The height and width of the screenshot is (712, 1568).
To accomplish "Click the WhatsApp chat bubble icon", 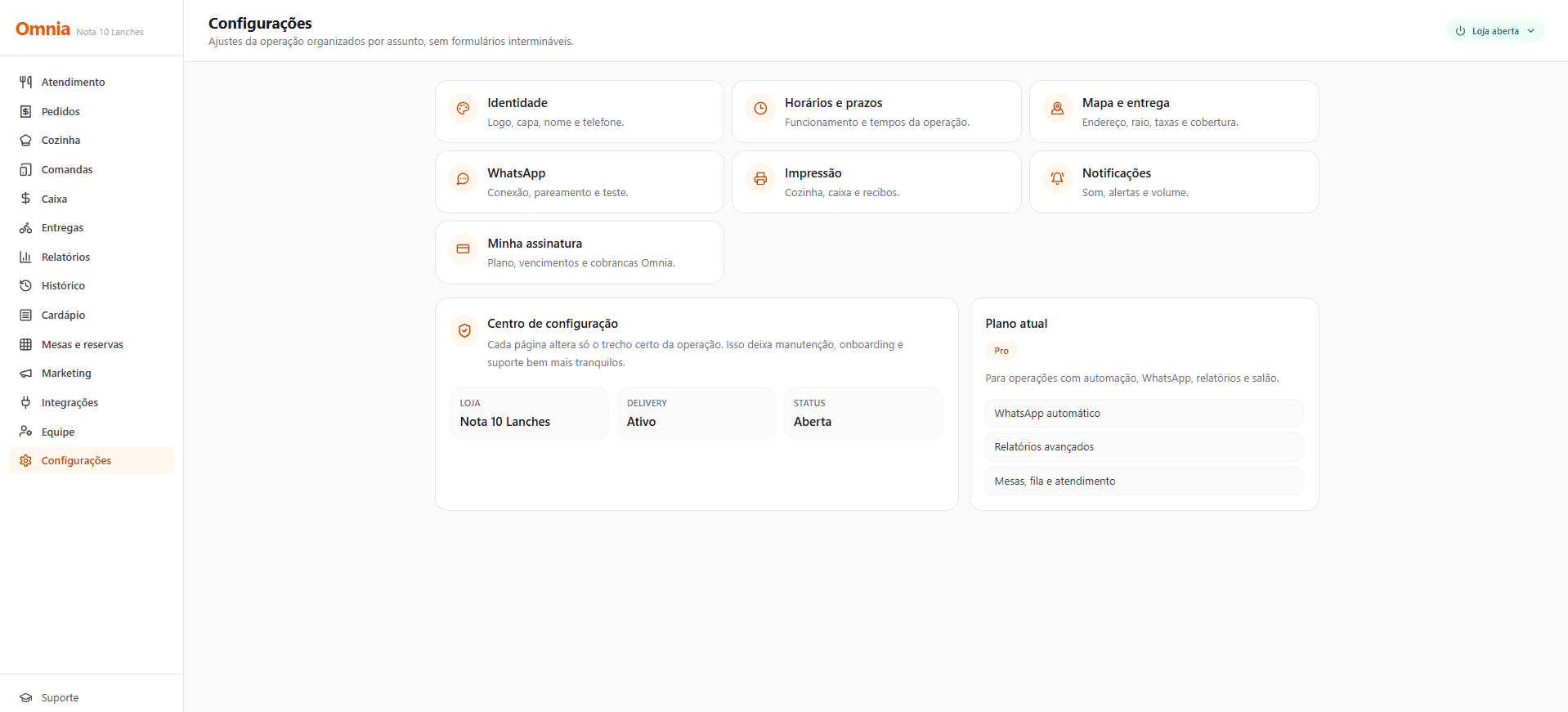I will [463, 178].
